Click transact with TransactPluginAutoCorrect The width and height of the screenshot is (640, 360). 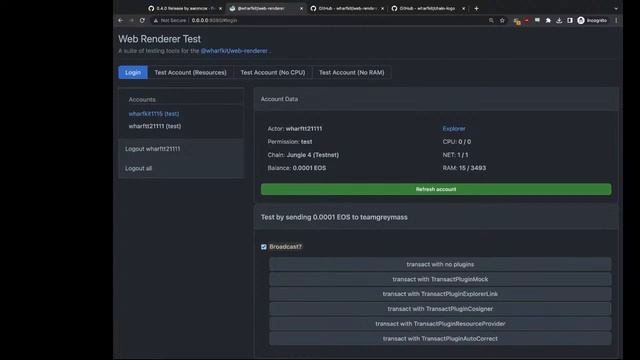point(440,338)
